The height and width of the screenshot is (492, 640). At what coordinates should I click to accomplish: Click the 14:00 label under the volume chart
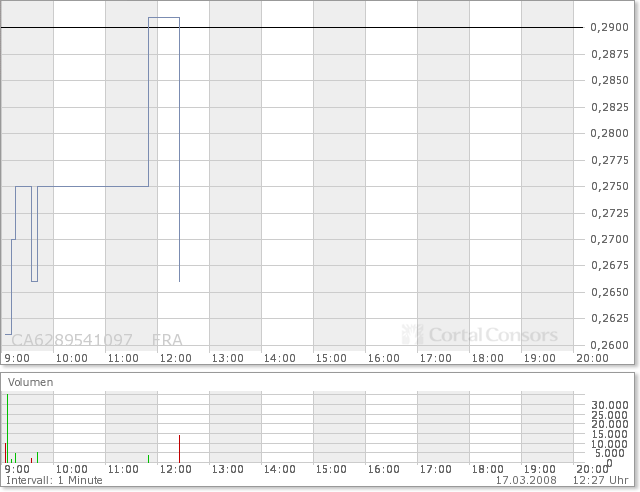[279, 469]
